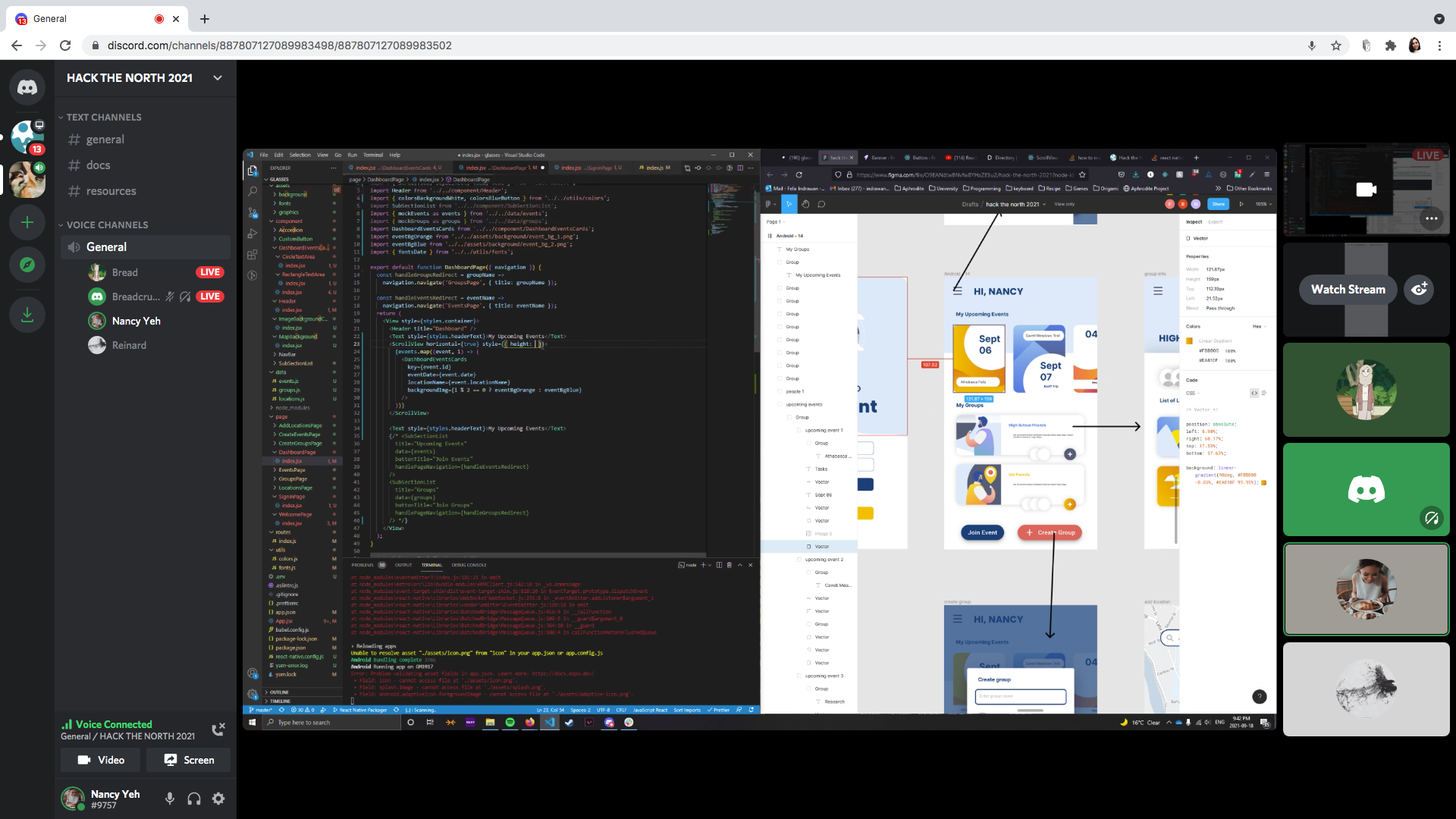The height and width of the screenshot is (819, 1456).
Task: Toggle deafen headphones icon
Action: click(x=194, y=799)
